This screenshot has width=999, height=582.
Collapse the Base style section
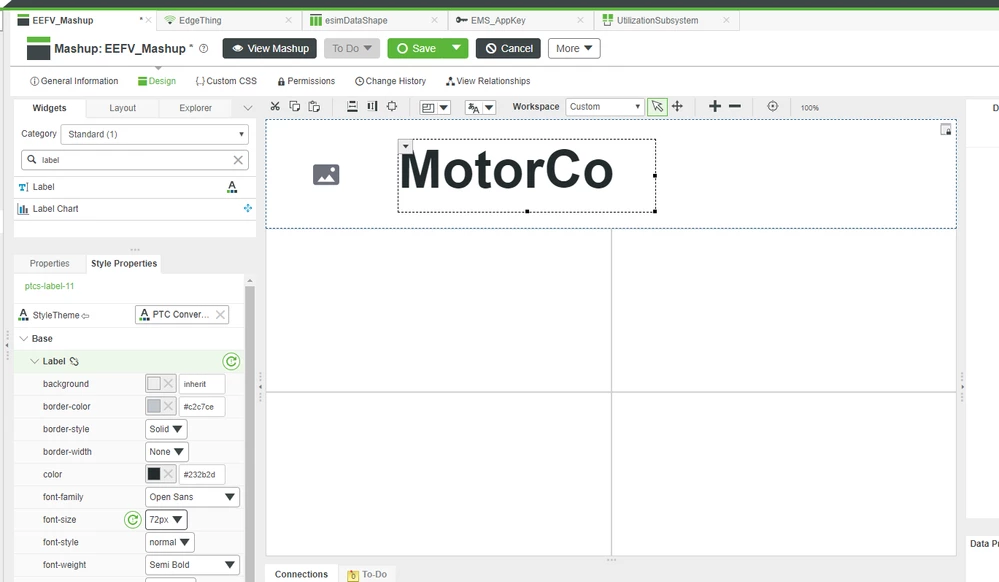coord(26,338)
